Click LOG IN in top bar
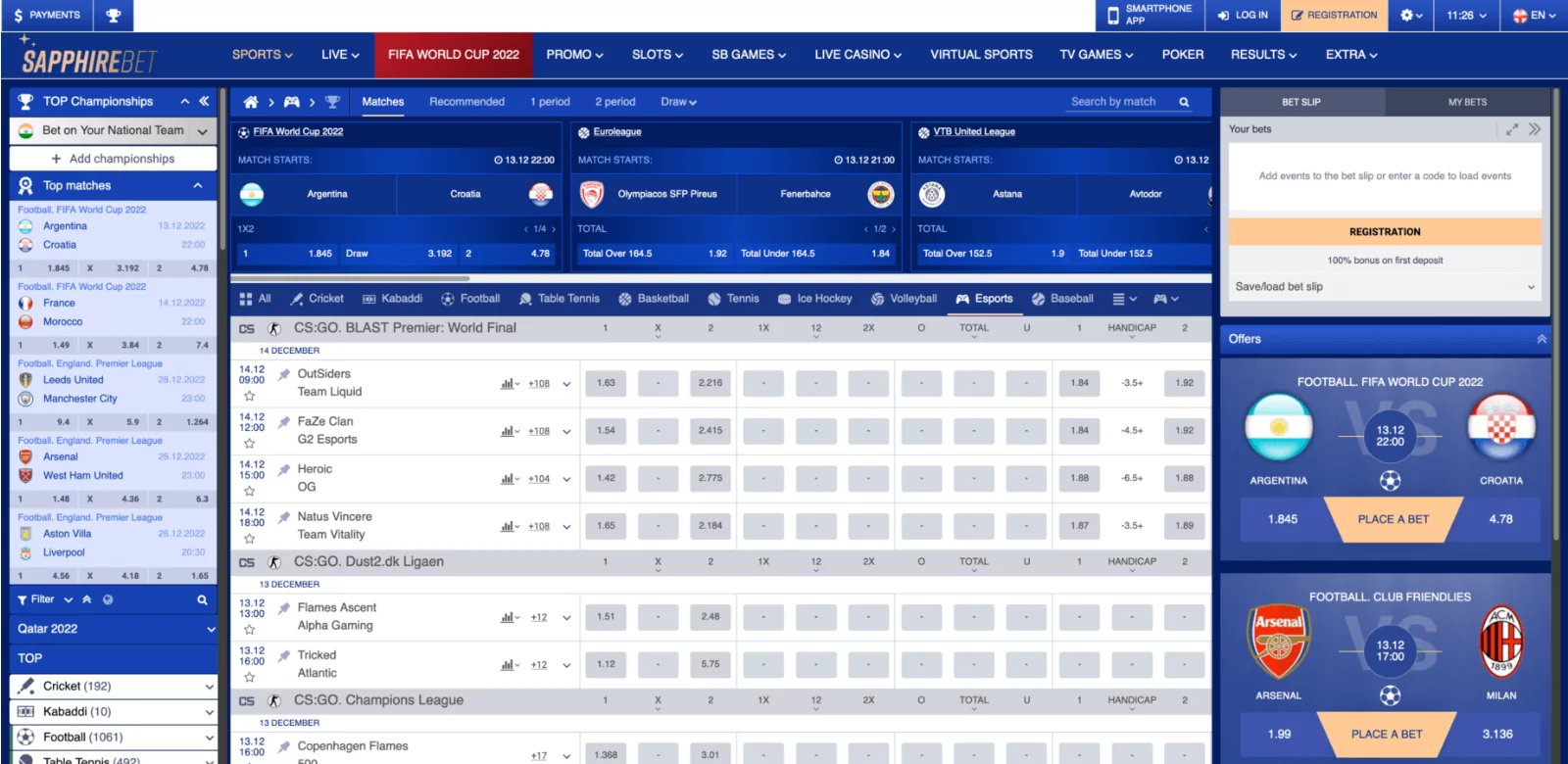1568x764 pixels. pyautogui.click(x=1242, y=15)
